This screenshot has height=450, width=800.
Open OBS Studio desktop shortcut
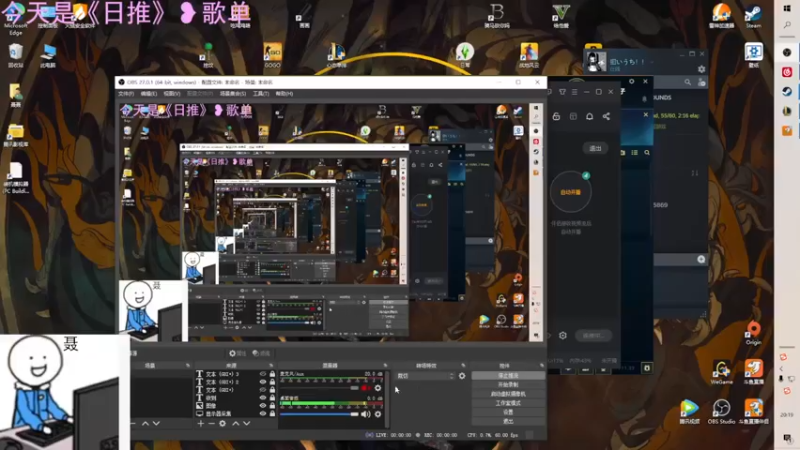click(721, 412)
